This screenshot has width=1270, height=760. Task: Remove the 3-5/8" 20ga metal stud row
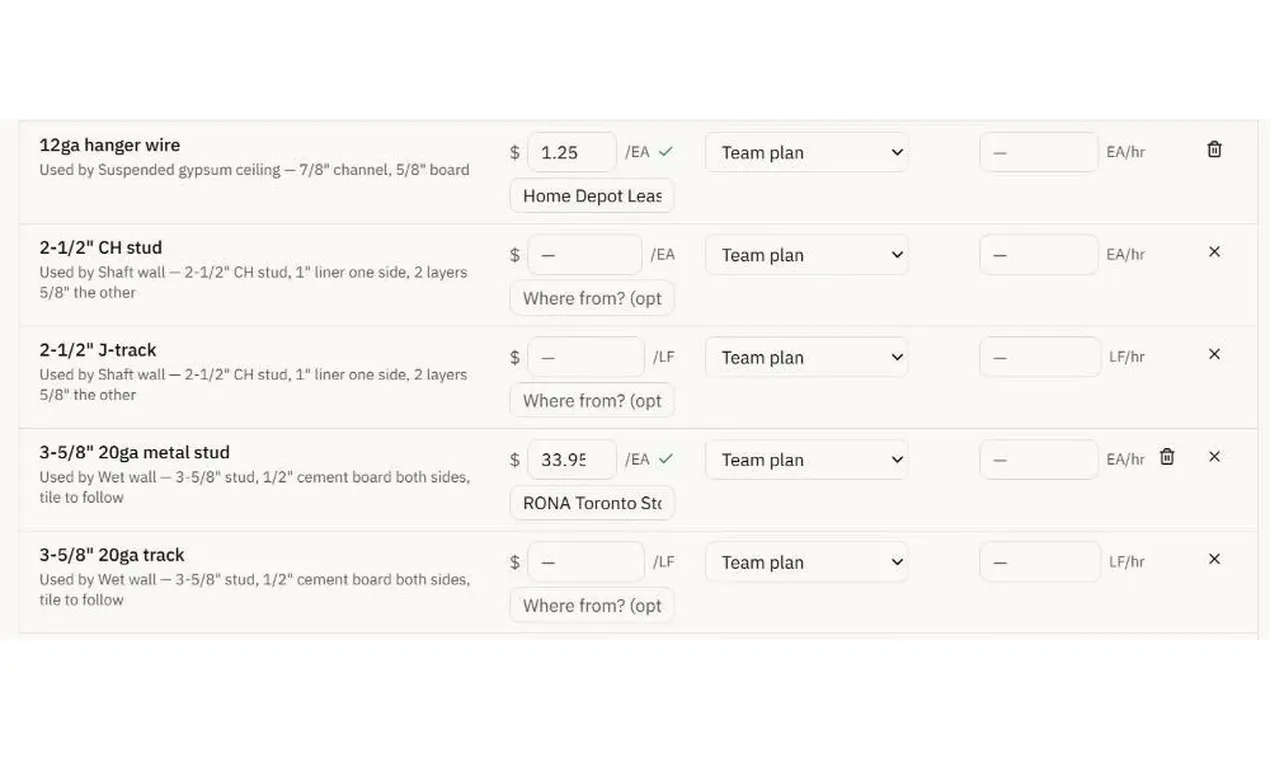click(x=1214, y=457)
